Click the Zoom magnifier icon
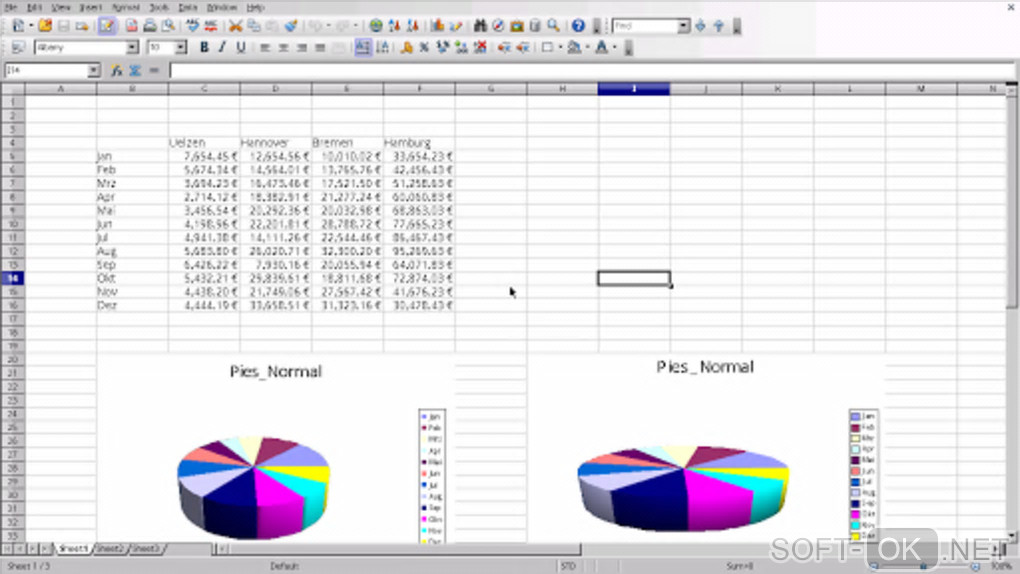 tap(554, 26)
